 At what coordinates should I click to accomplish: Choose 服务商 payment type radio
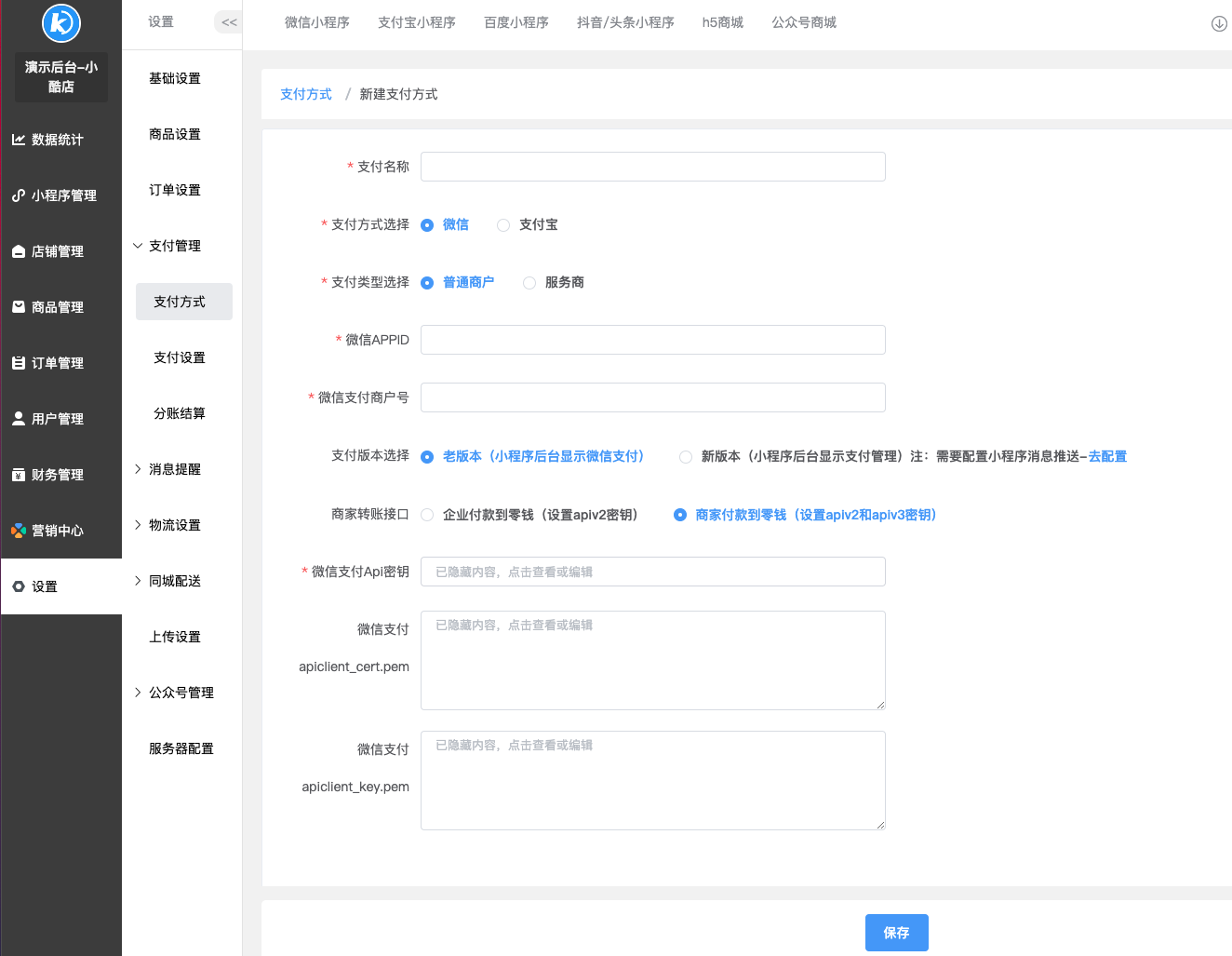coord(529,283)
